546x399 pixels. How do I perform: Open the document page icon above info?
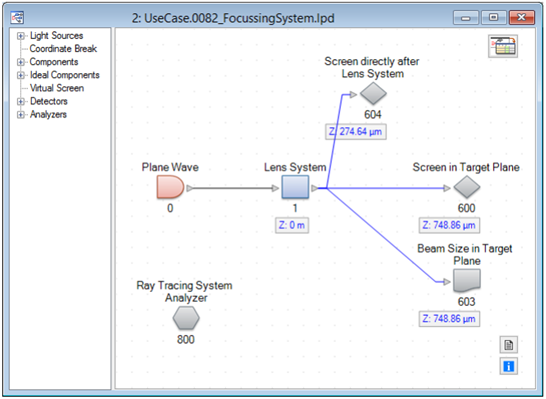click(508, 345)
